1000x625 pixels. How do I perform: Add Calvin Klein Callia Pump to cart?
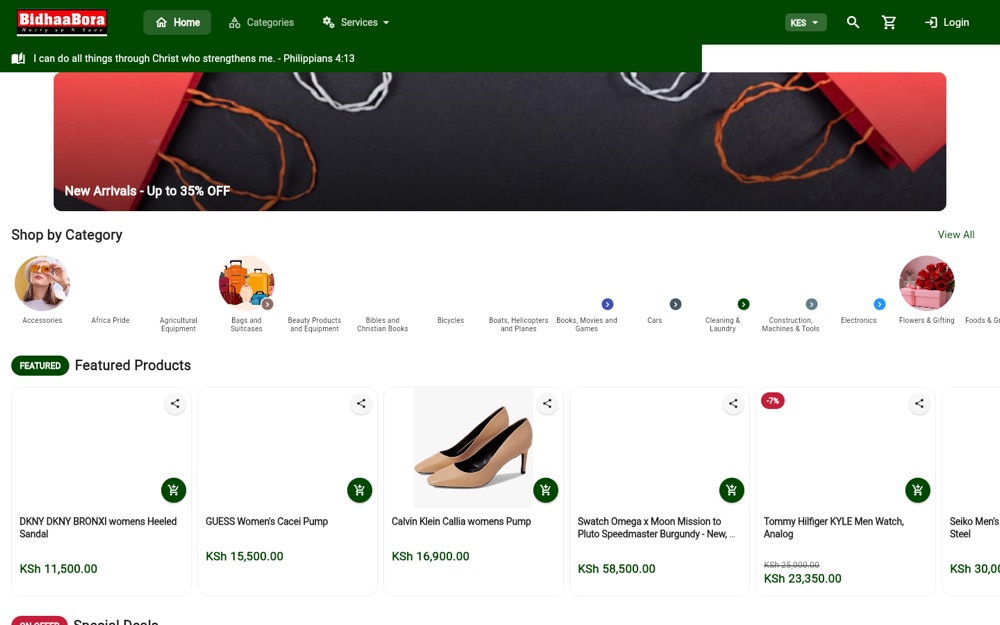546,490
